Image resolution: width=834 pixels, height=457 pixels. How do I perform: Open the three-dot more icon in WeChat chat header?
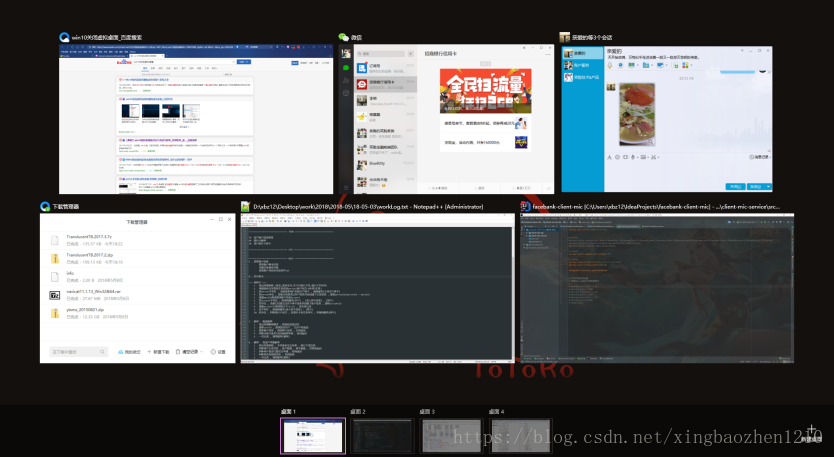click(548, 54)
